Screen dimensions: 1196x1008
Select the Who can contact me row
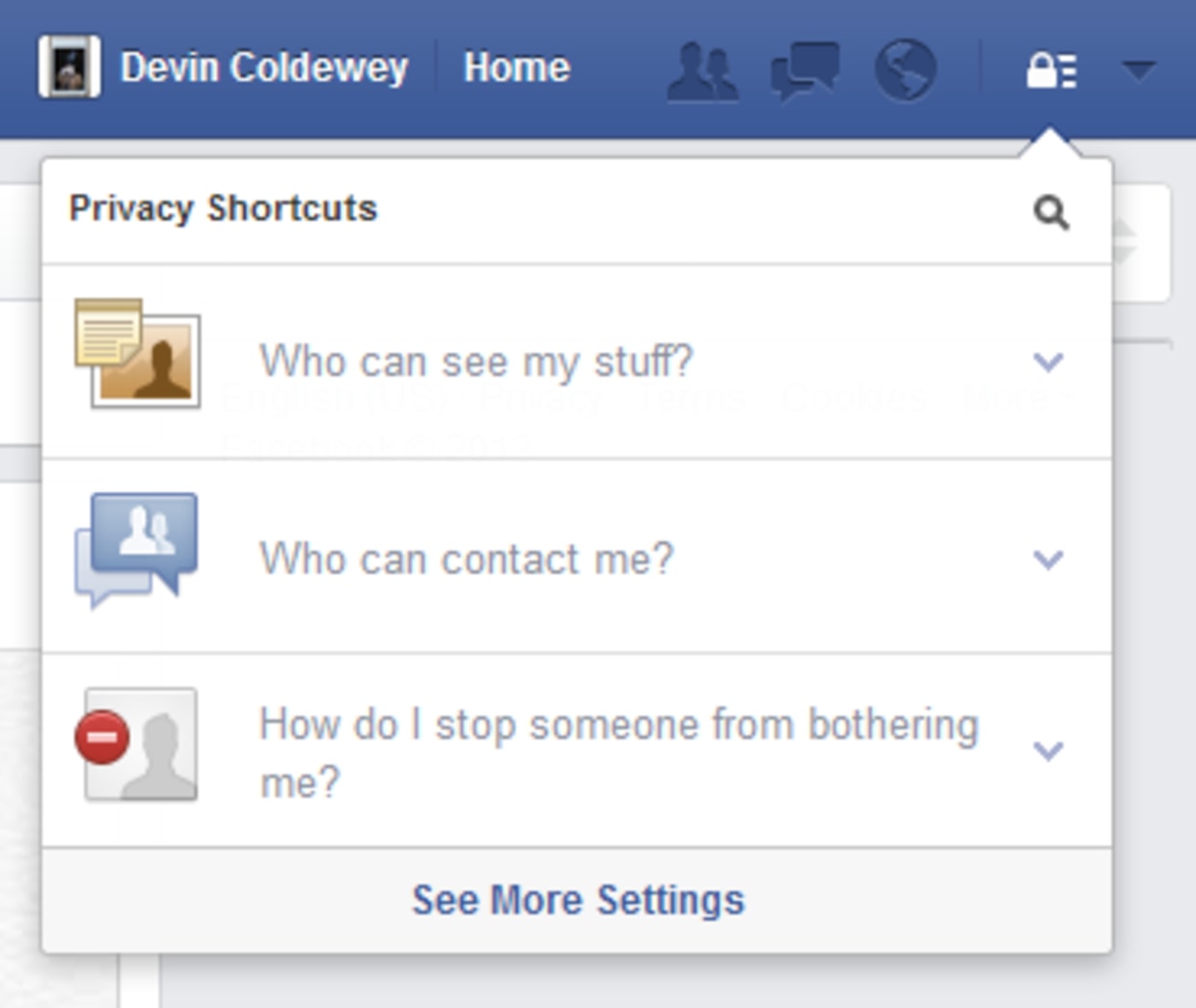577,557
